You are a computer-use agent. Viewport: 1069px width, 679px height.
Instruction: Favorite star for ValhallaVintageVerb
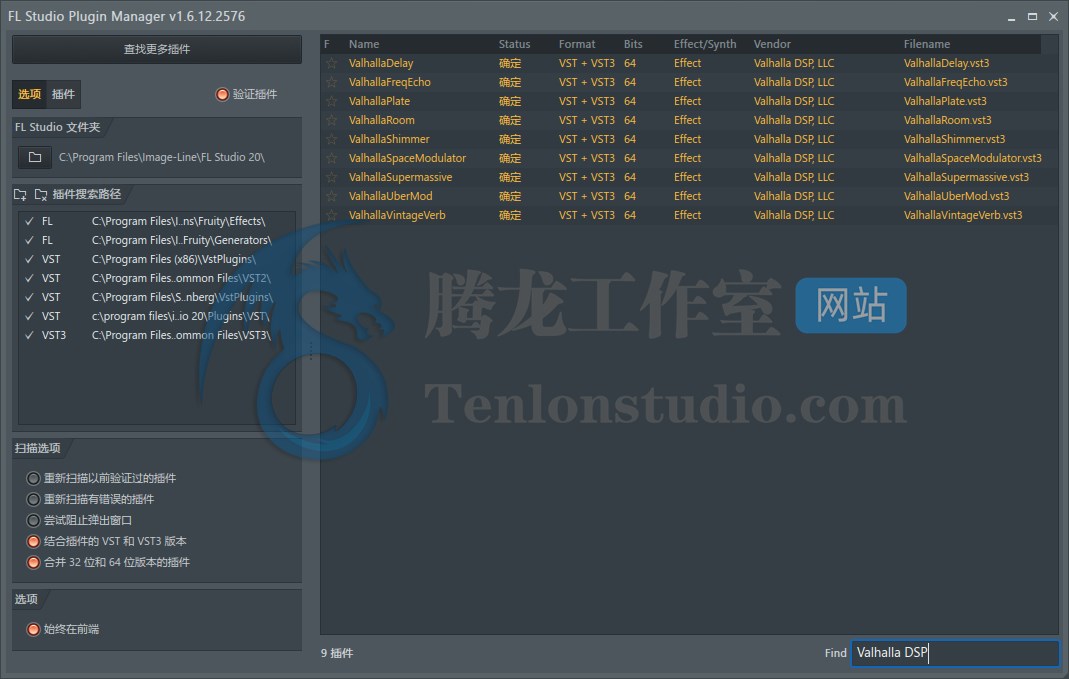(331, 215)
